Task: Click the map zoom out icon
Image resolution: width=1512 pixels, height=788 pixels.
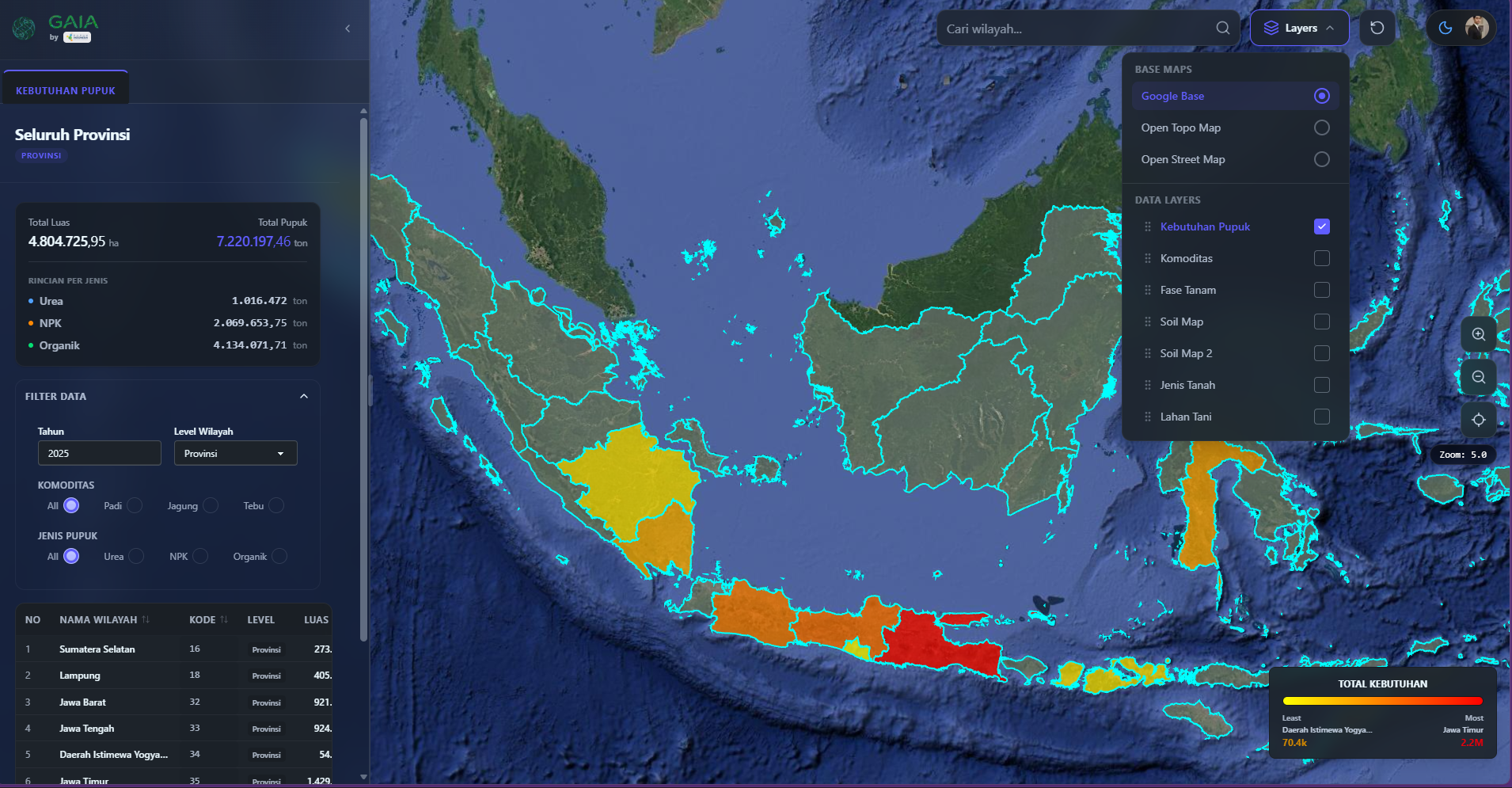Action: [x=1478, y=377]
